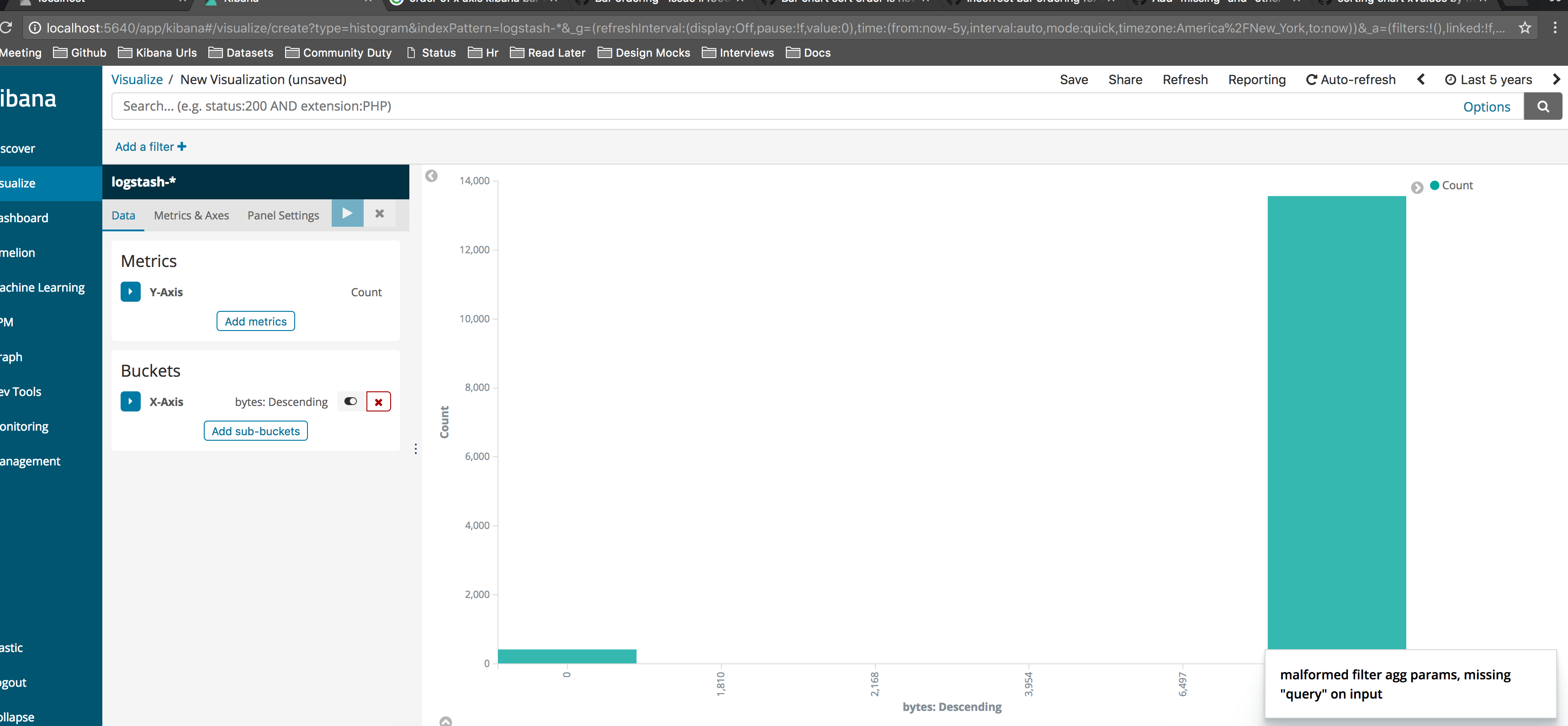Expand the Y-Axis metric settings
The height and width of the screenshot is (726, 1568).
point(130,292)
